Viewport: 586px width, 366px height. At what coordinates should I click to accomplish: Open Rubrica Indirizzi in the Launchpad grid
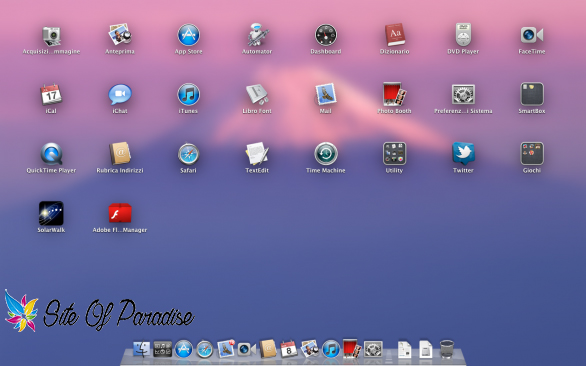click(x=120, y=153)
